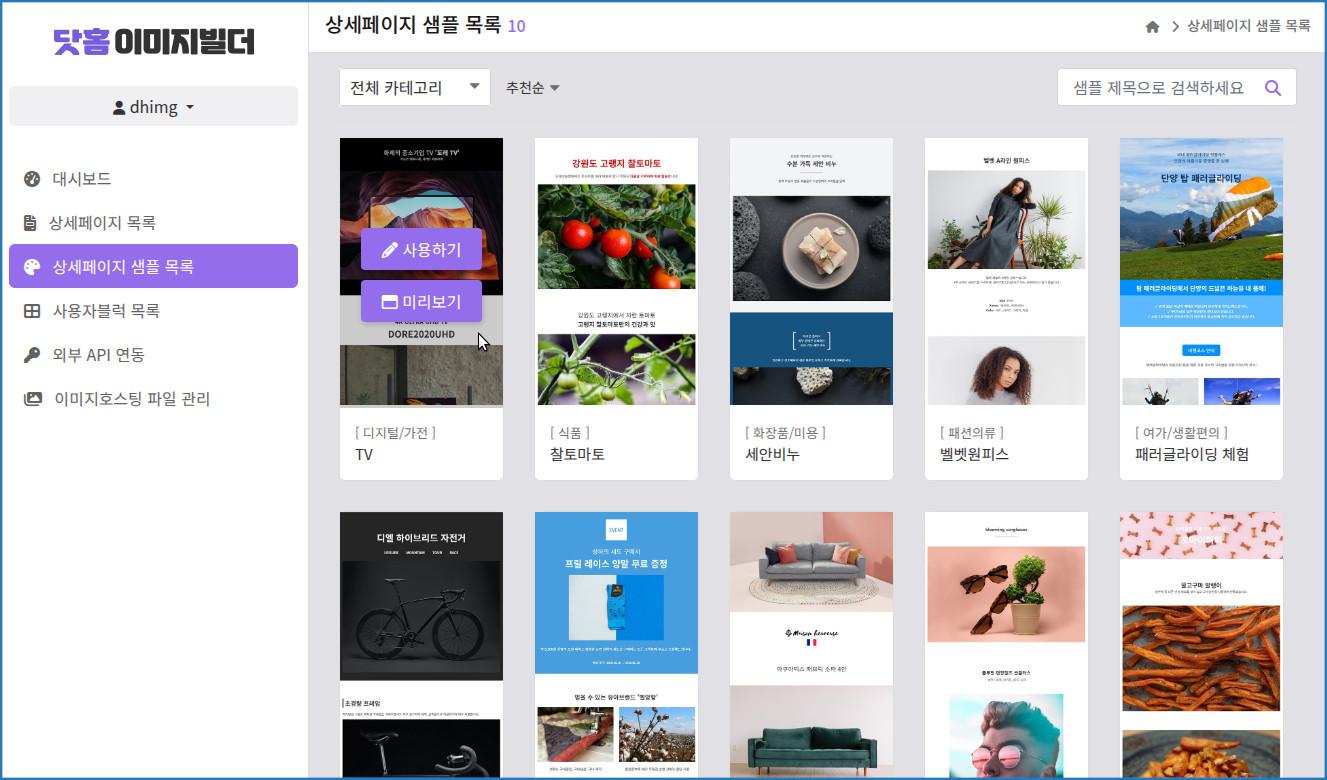This screenshot has height=780, width=1327.
Task: Click the search magnifier icon
Action: [1273, 87]
